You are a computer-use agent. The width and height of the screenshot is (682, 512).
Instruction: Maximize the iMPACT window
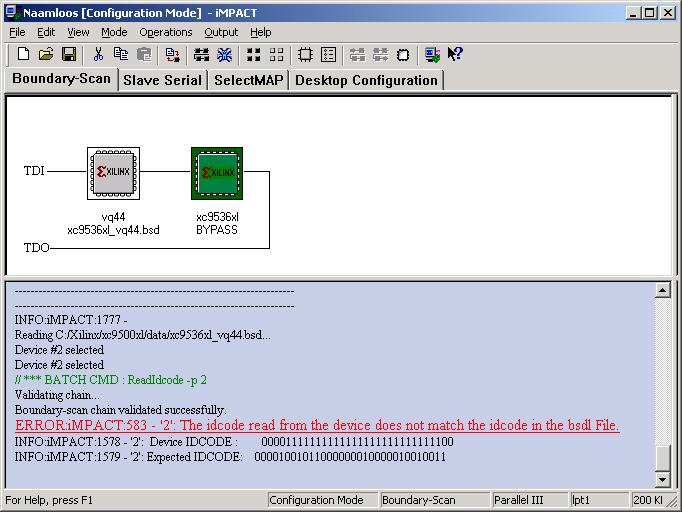point(649,13)
